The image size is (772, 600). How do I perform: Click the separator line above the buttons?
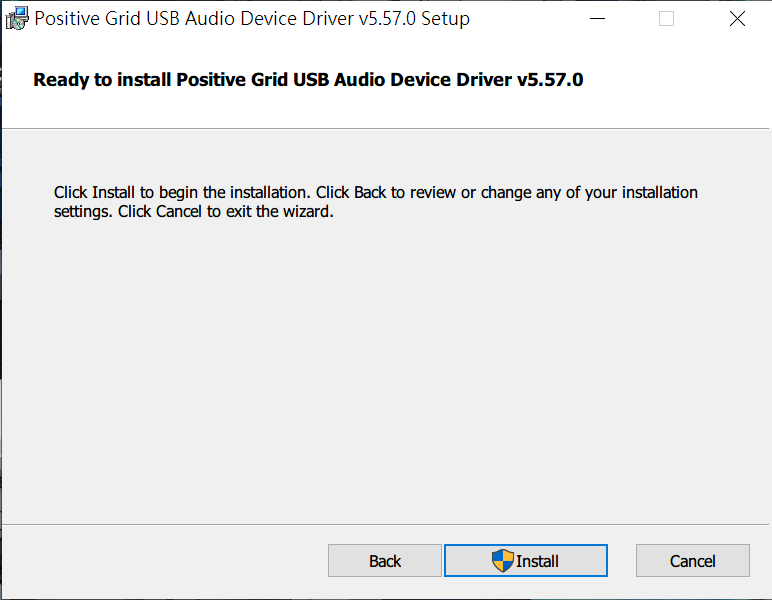pos(386,524)
